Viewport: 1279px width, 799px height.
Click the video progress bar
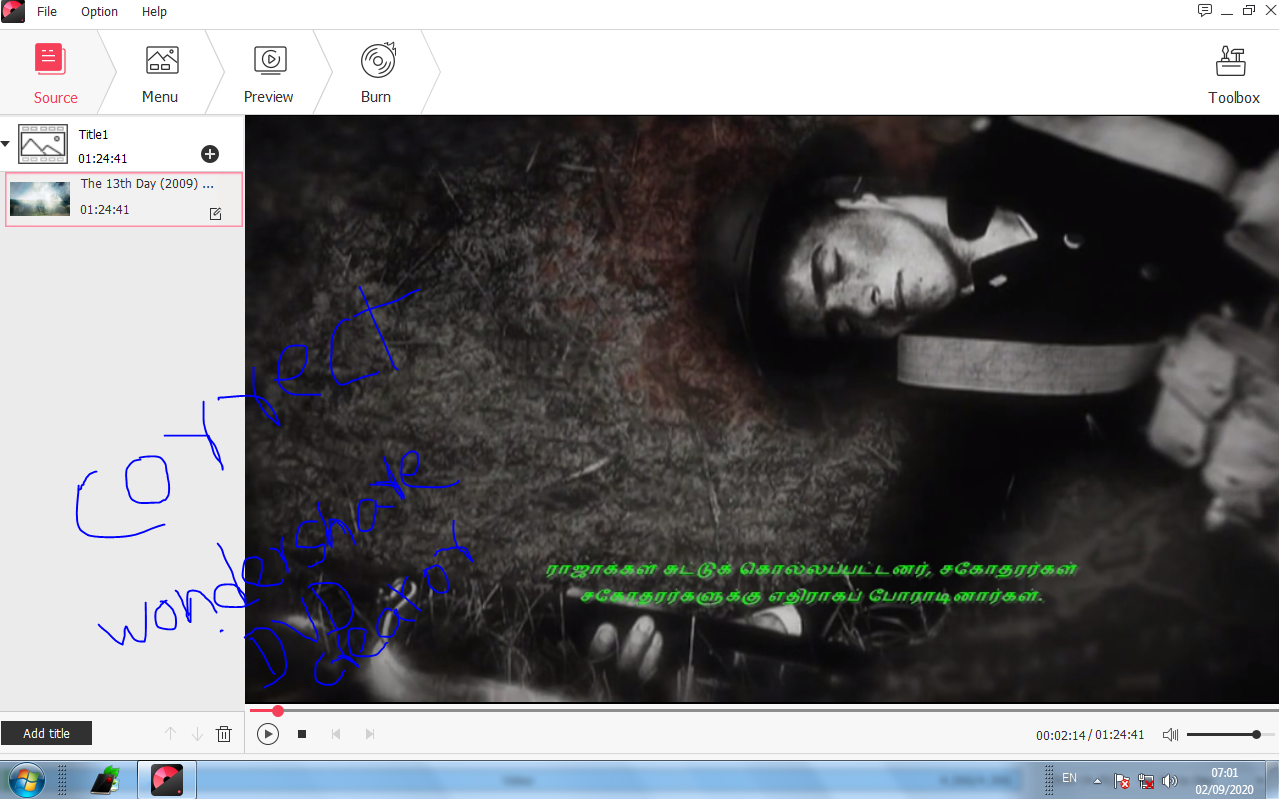(762, 711)
